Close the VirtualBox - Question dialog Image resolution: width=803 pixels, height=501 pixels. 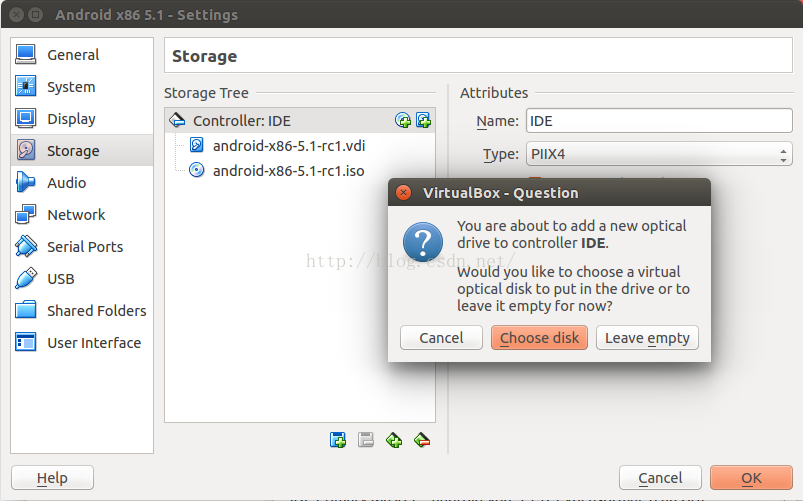click(404, 193)
